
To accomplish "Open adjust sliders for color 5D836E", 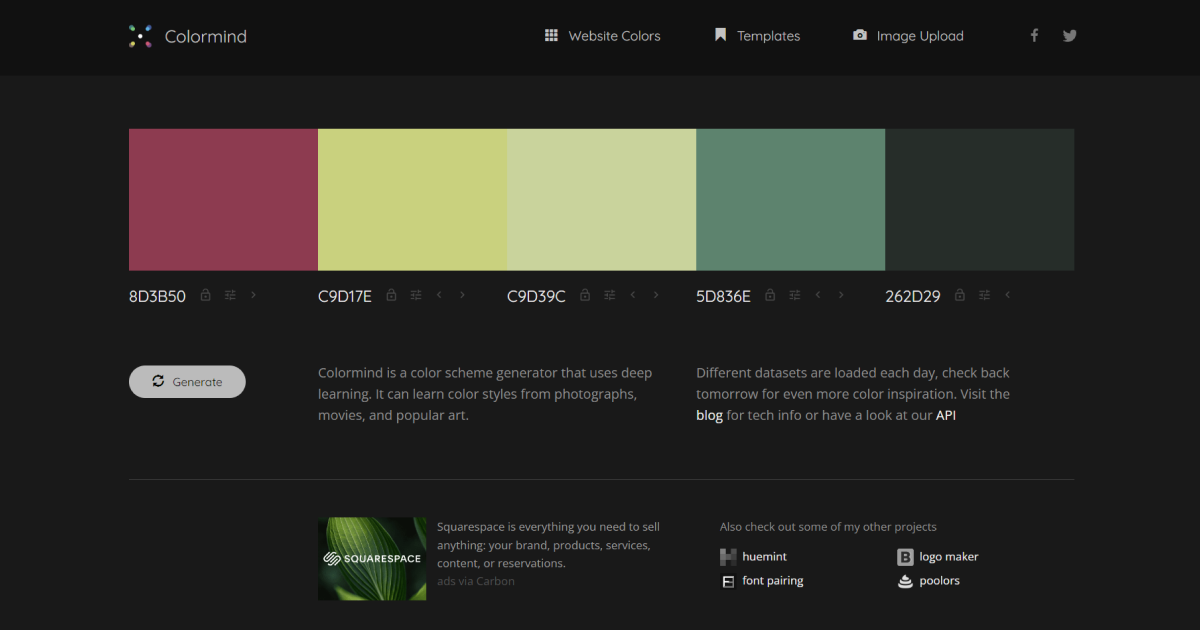I will pyautogui.click(x=795, y=295).
